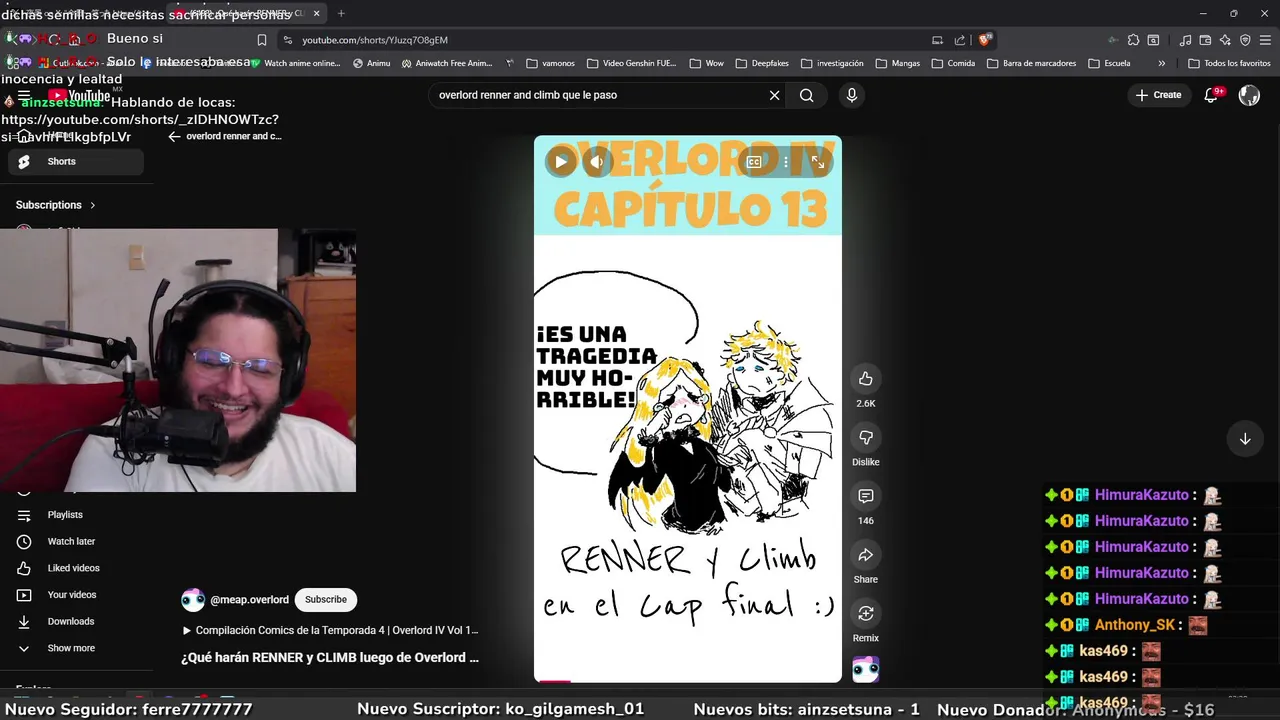This screenshot has height=720, width=1280.
Task: Open the Leo AI sparkle icon
Action: [1225, 40]
